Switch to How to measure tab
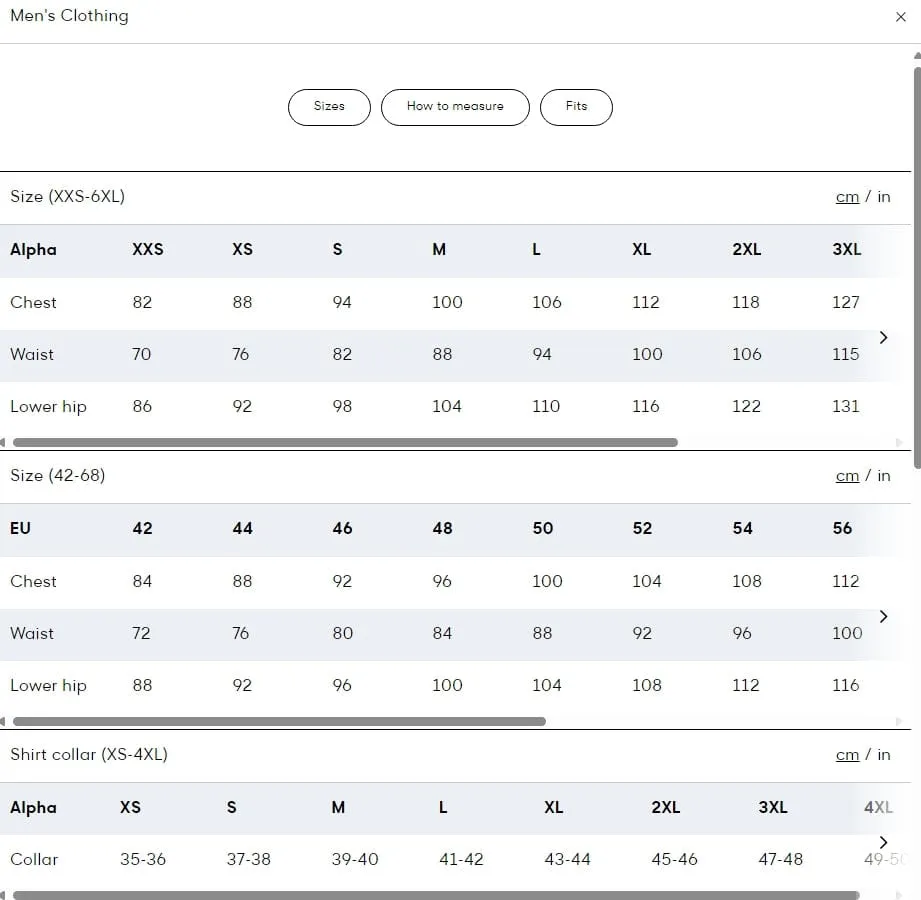Screen dimensions: 921x900 pyautogui.click(x=455, y=107)
